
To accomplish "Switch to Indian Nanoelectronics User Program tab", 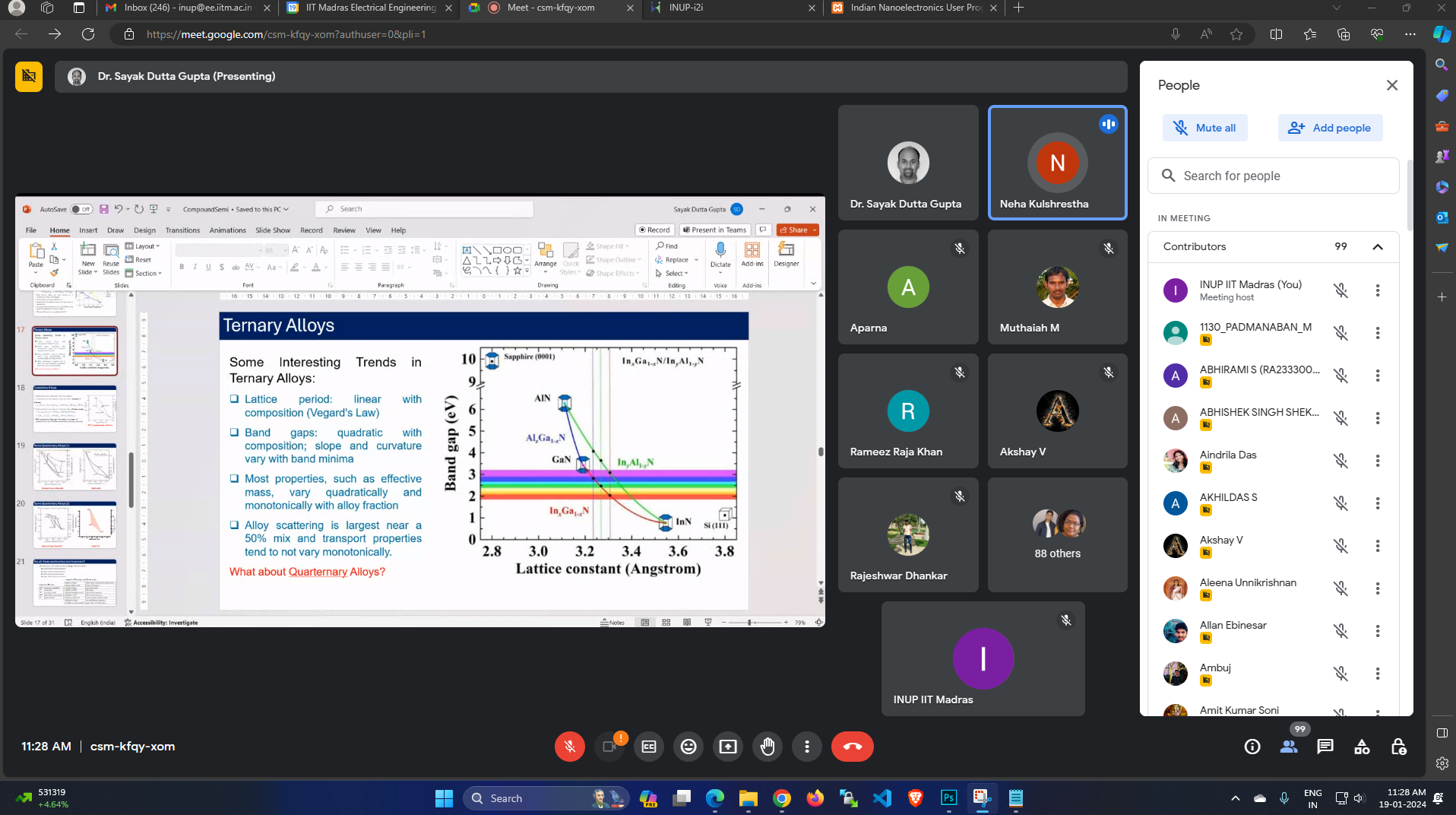I will tap(913, 8).
